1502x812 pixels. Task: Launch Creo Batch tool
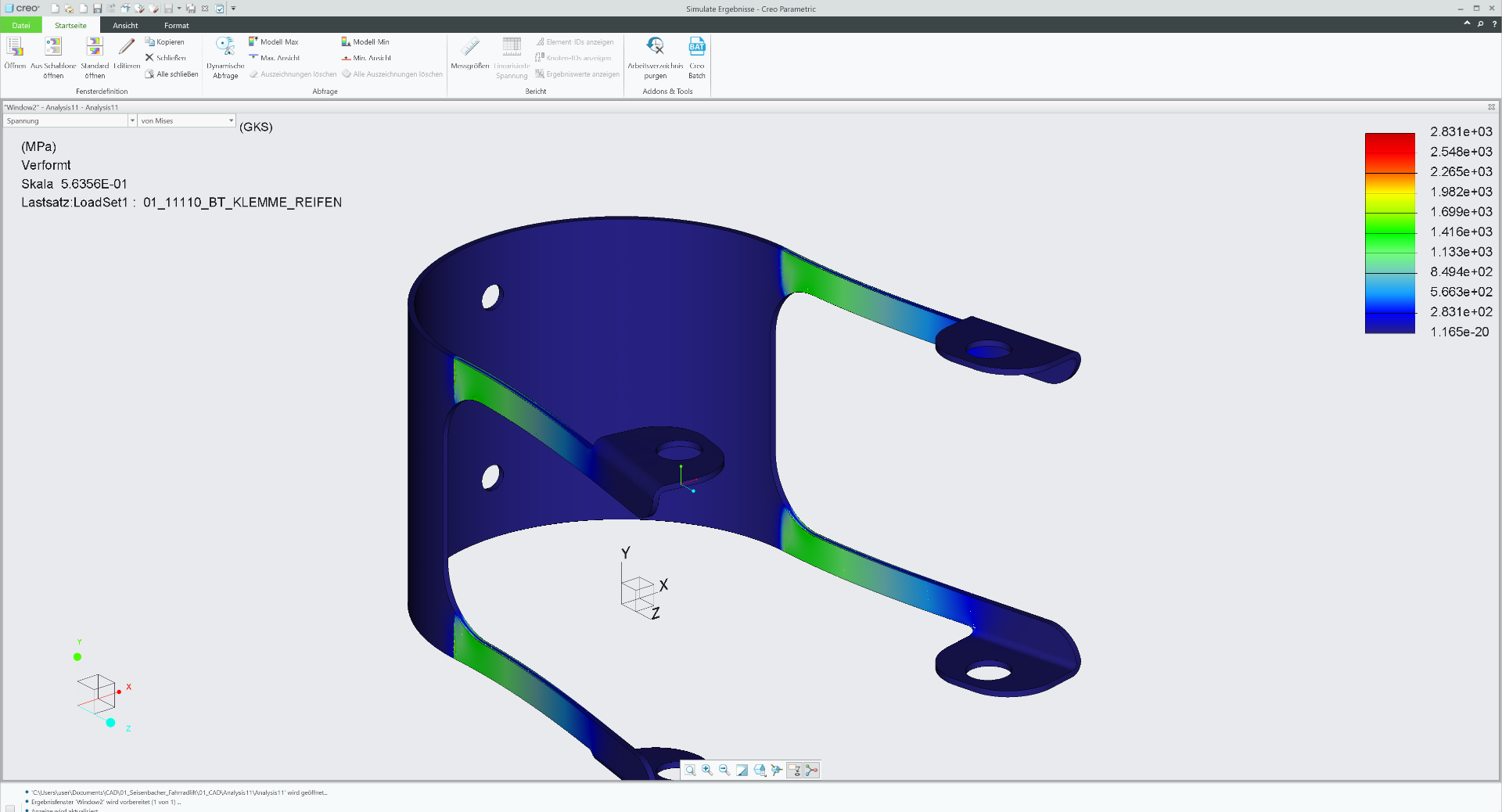(697, 56)
